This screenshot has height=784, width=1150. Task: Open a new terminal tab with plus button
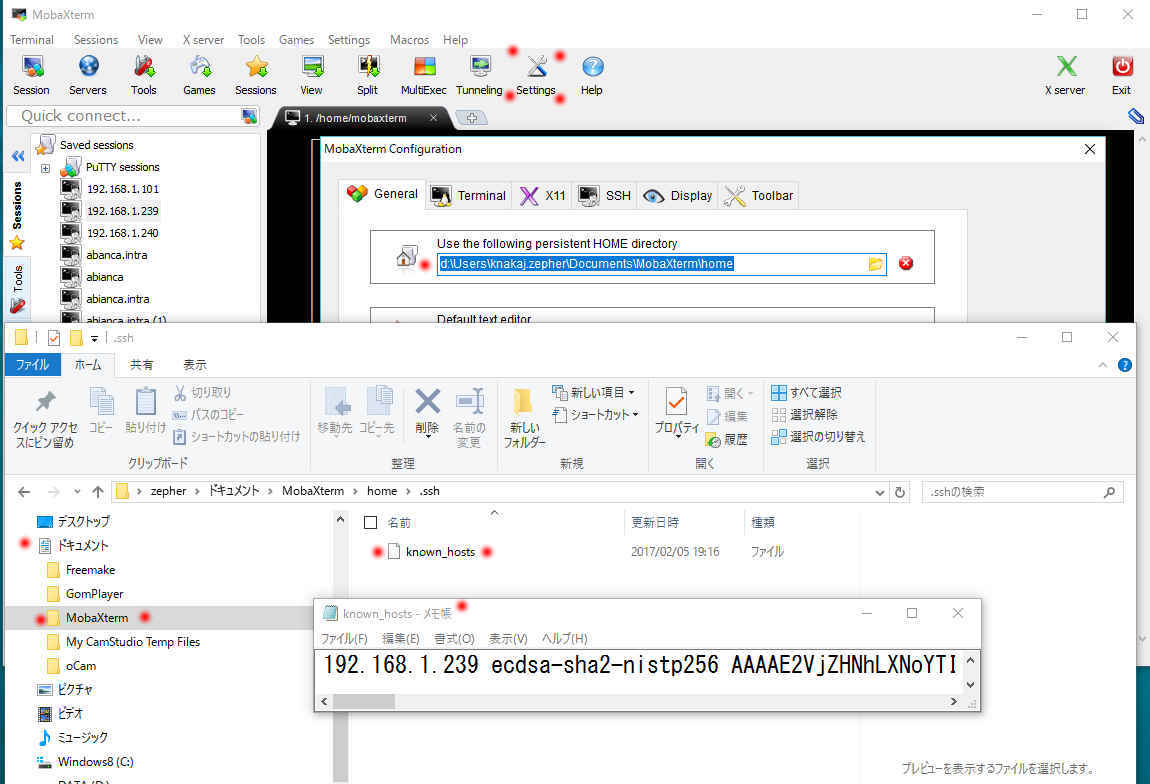(x=472, y=118)
